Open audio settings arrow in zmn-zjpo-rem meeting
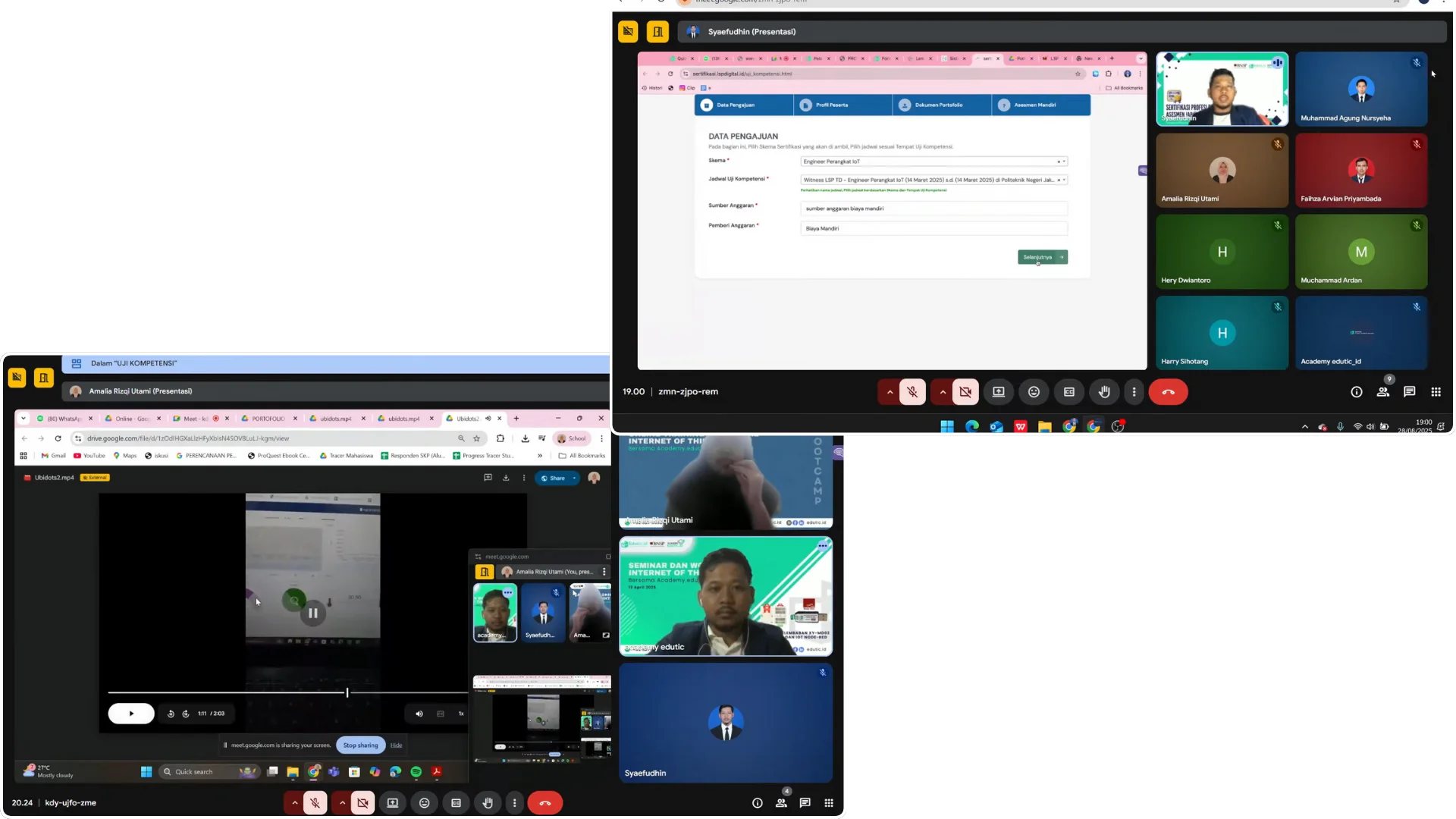The height and width of the screenshot is (819, 1456). pos(890,392)
